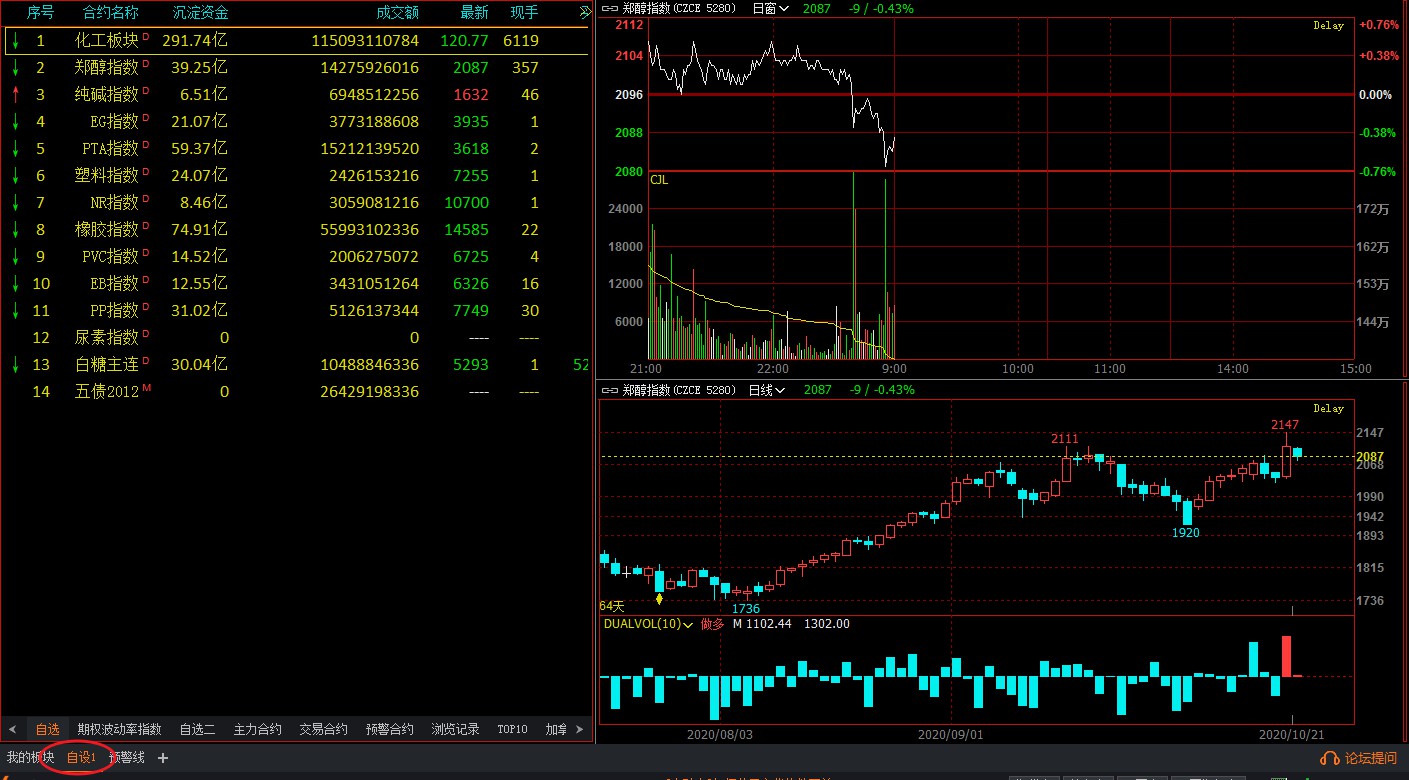The image size is (1409, 780).
Task: Click the double-arrow icon at the header's right end
Action: click(585, 13)
